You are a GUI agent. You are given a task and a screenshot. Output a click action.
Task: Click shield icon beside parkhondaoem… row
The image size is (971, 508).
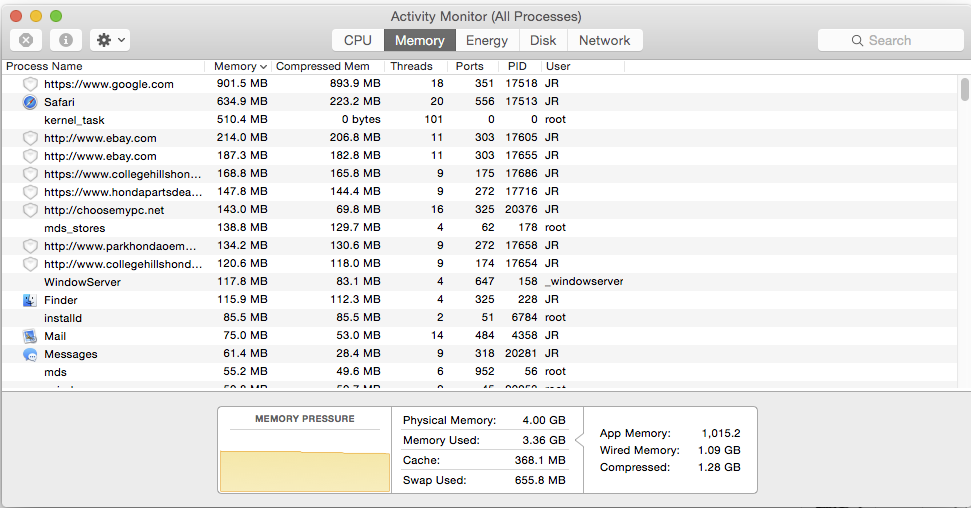point(30,246)
